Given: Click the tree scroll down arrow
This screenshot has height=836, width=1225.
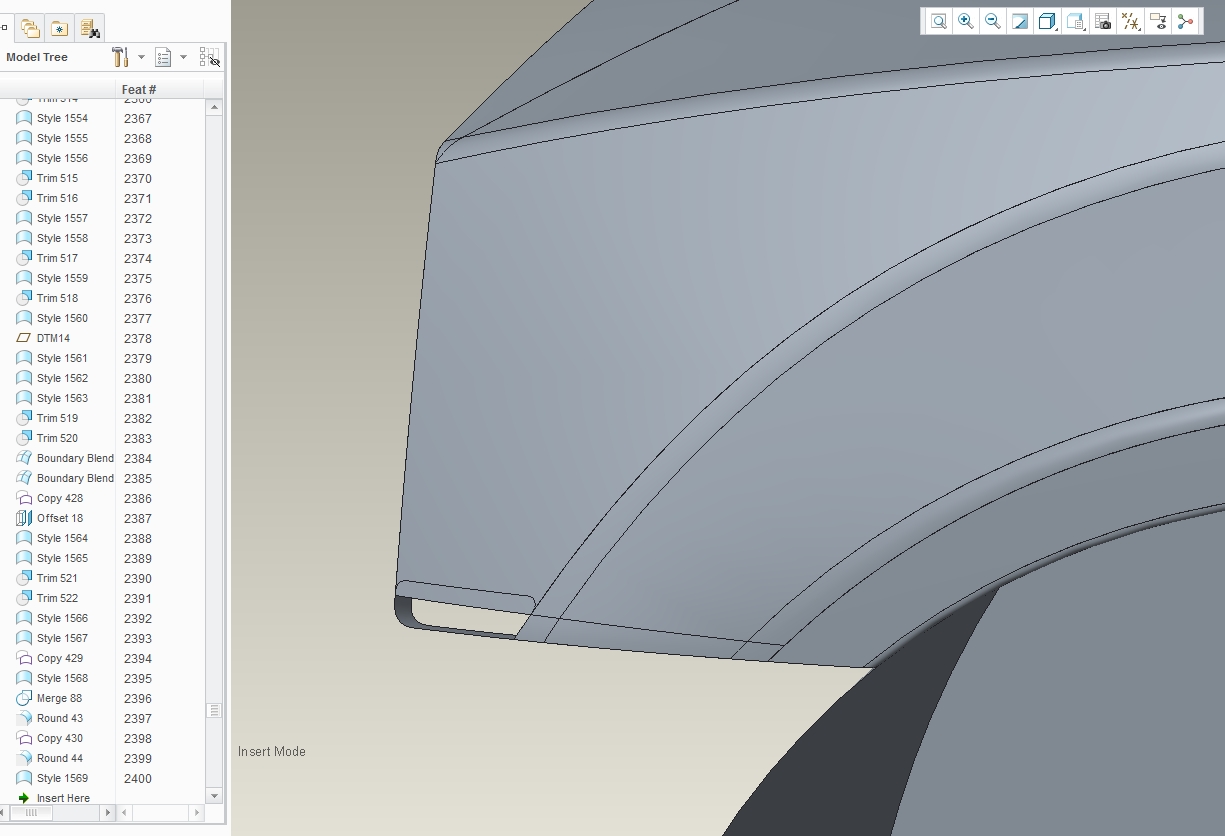Looking at the screenshot, I should (x=214, y=796).
